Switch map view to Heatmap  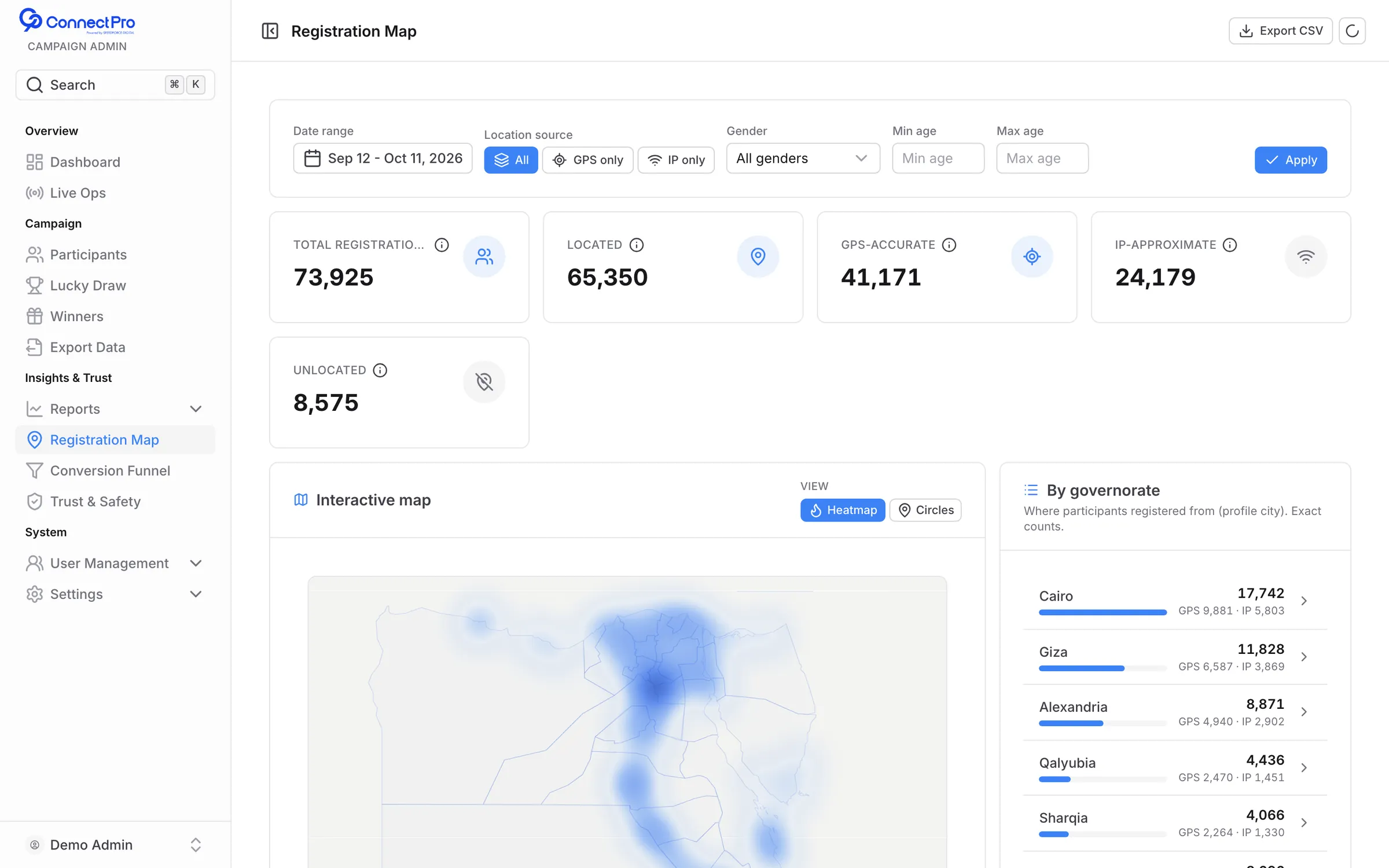[x=843, y=510]
